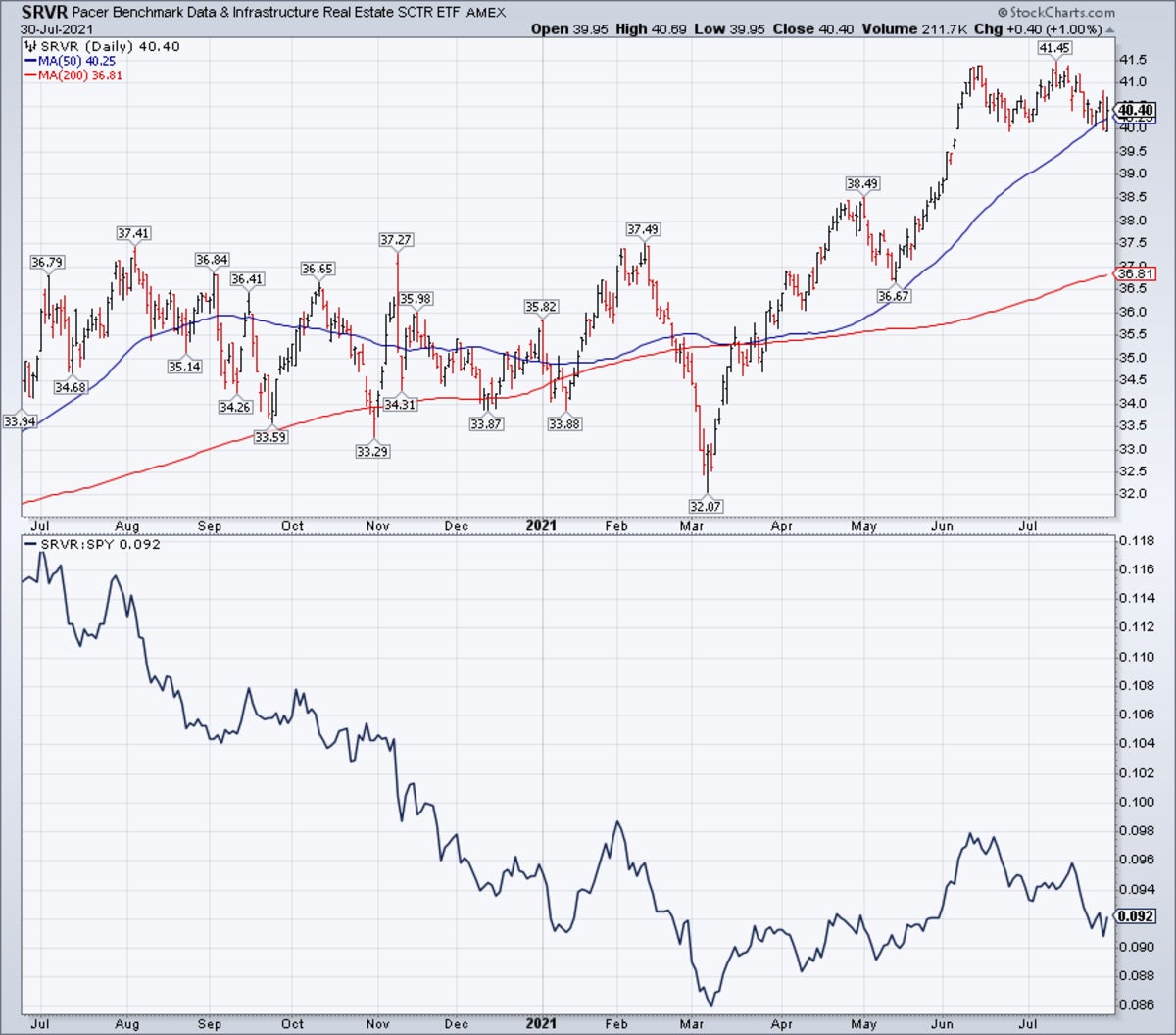Screen dimensions: 1176x1035
Task: Click the 33.94 starting price label
Action: tap(20, 421)
